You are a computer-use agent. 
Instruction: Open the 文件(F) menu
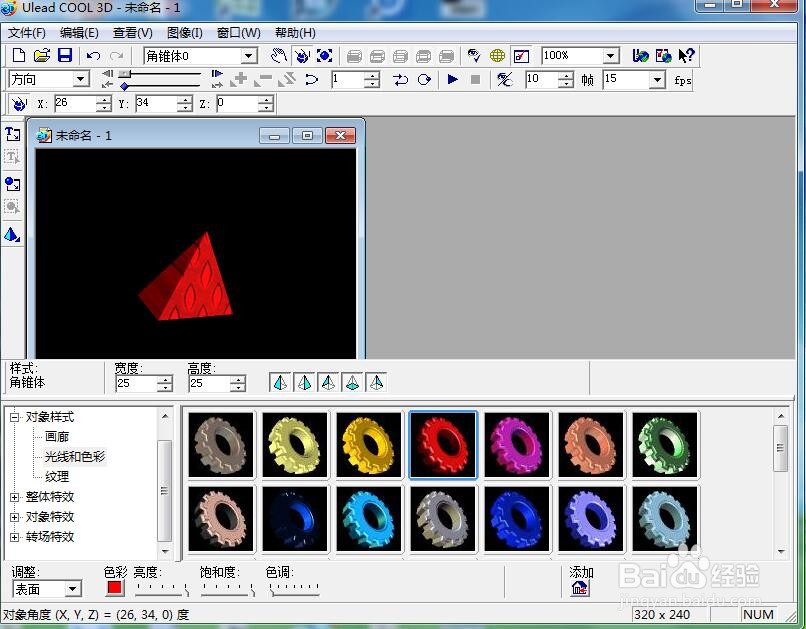pyautogui.click(x=27, y=33)
